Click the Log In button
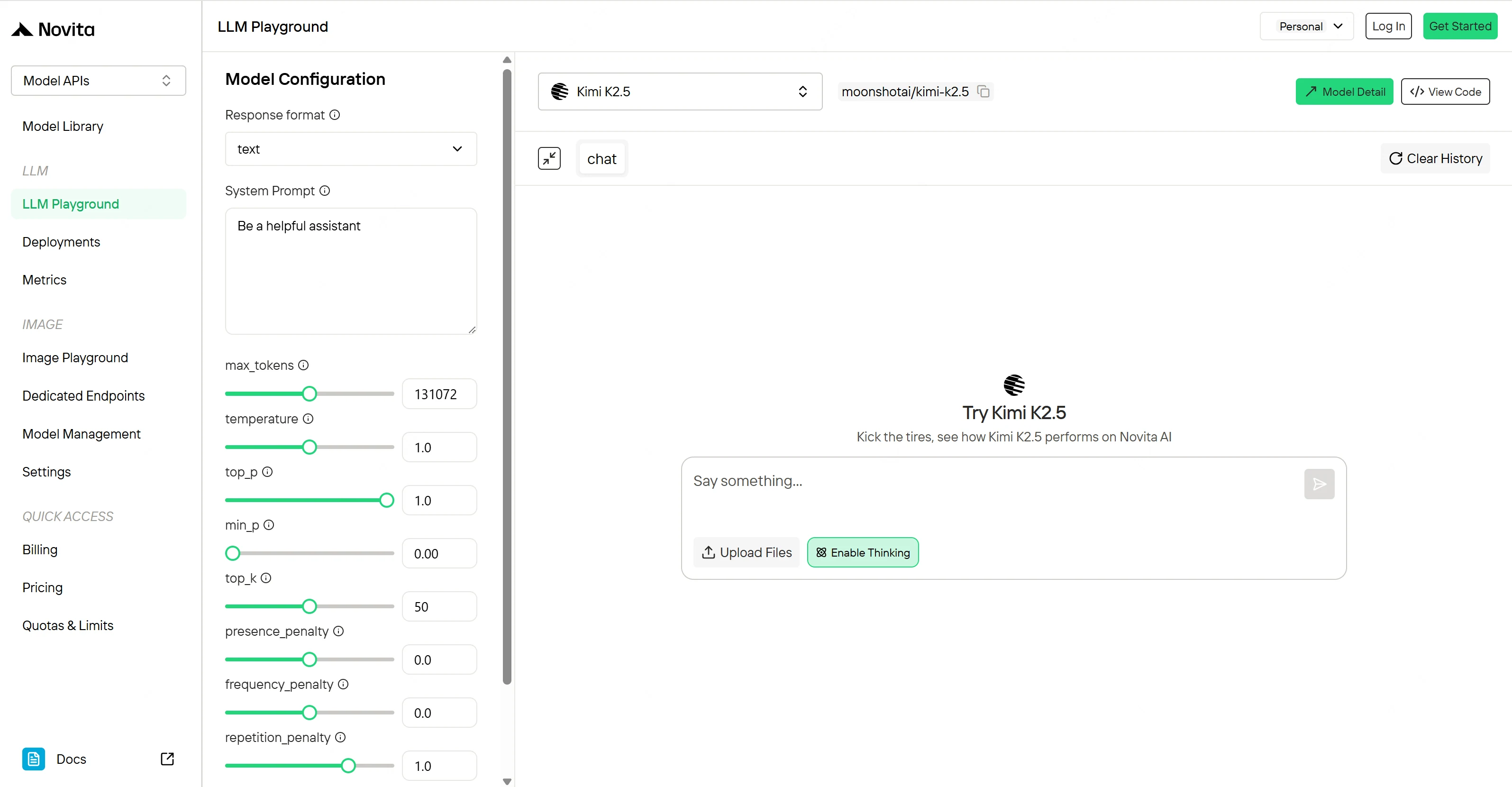This screenshot has width=1512, height=787. click(1388, 27)
